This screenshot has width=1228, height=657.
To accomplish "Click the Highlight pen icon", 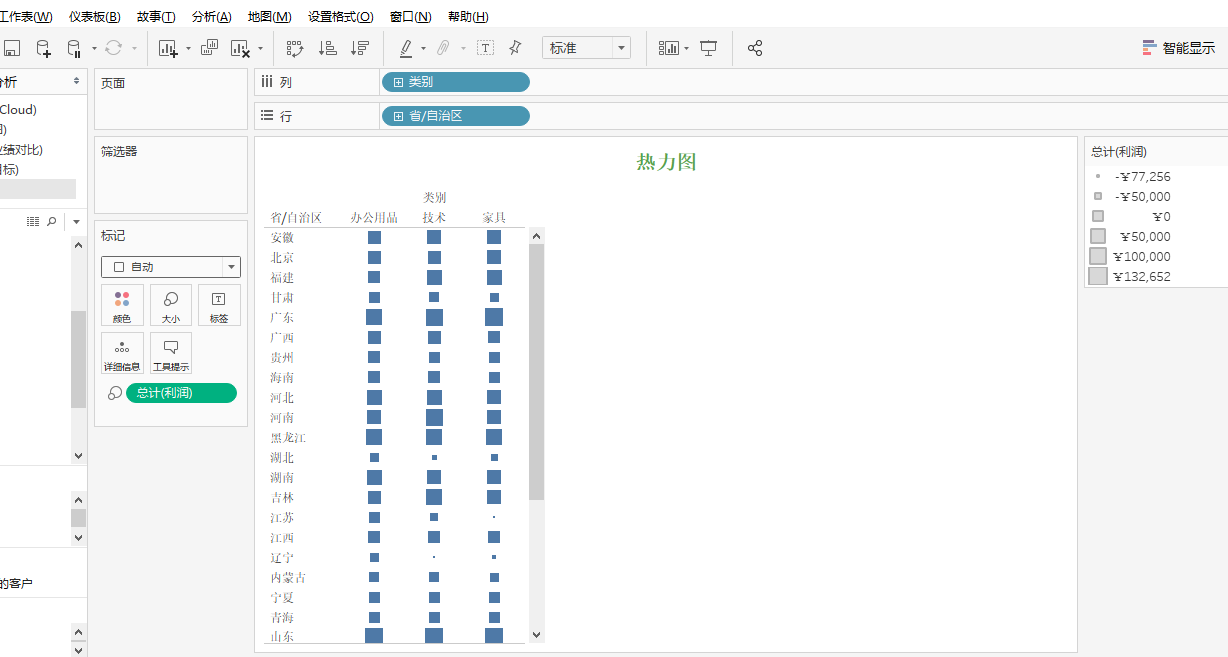I will pyautogui.click(x=406, y=48).
